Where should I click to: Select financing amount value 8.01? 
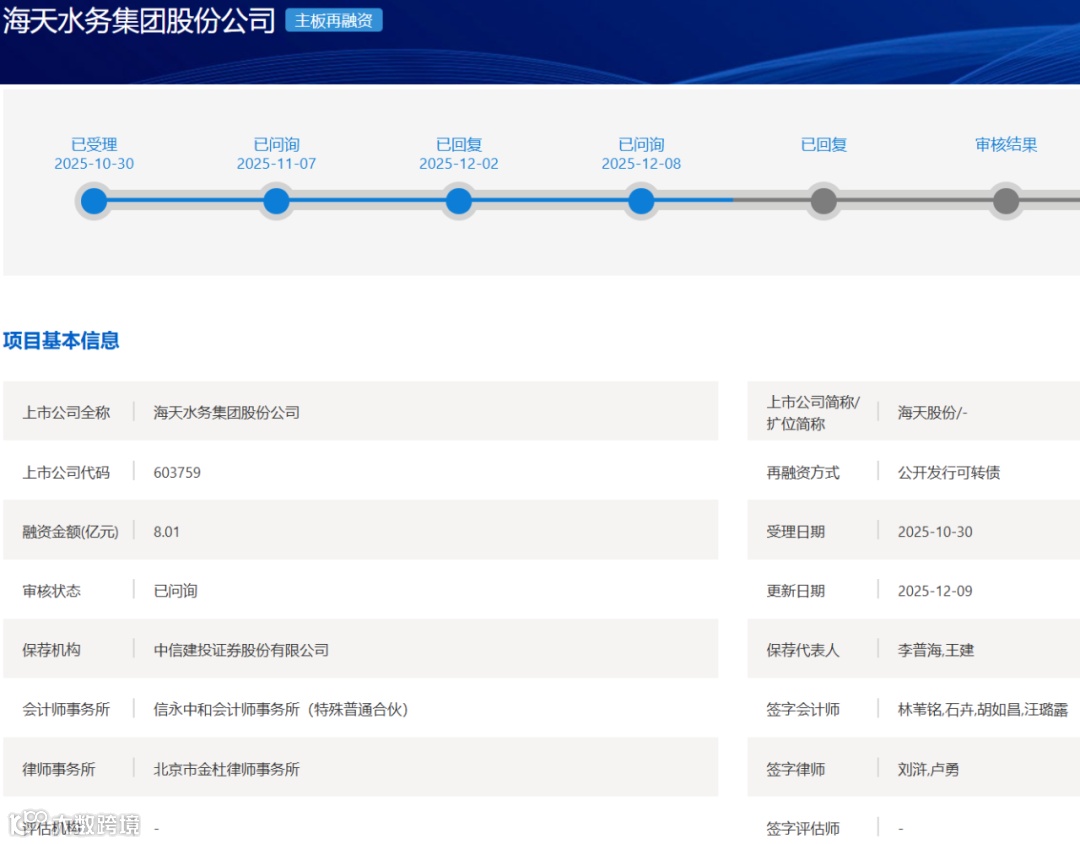(x=167, y=532)
